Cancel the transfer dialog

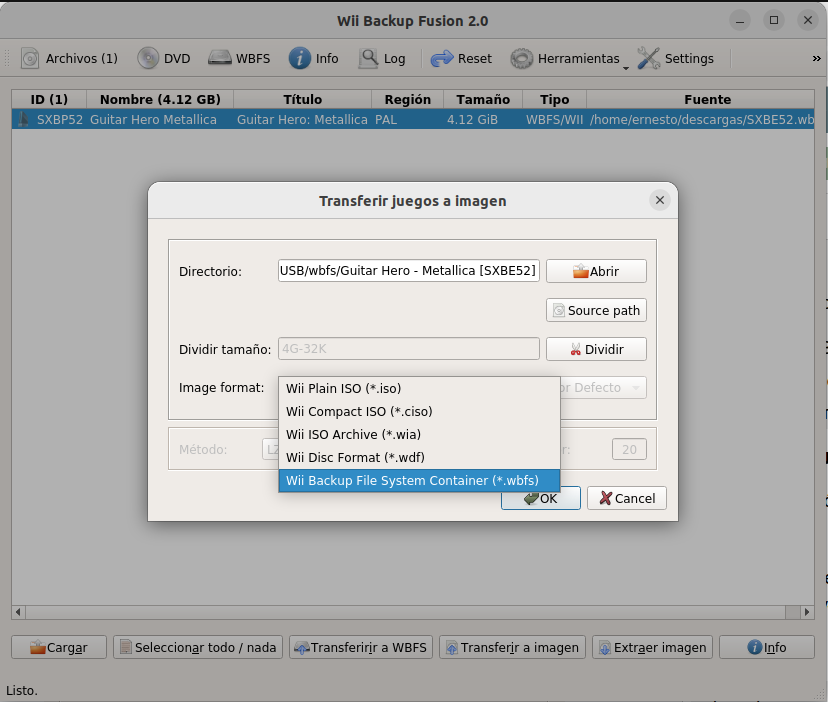point(626,498)
